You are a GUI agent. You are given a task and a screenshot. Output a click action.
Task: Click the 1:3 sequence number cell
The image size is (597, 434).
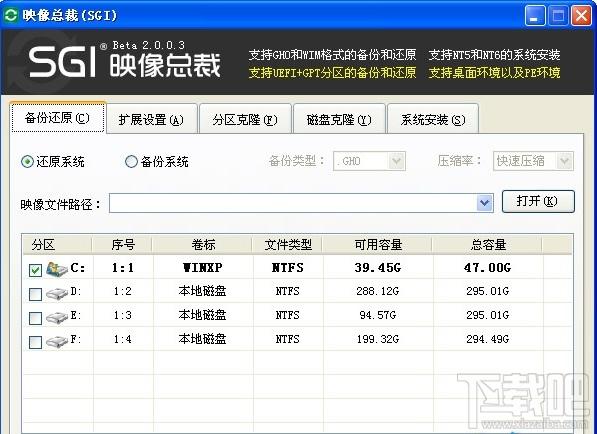[123, 315]
